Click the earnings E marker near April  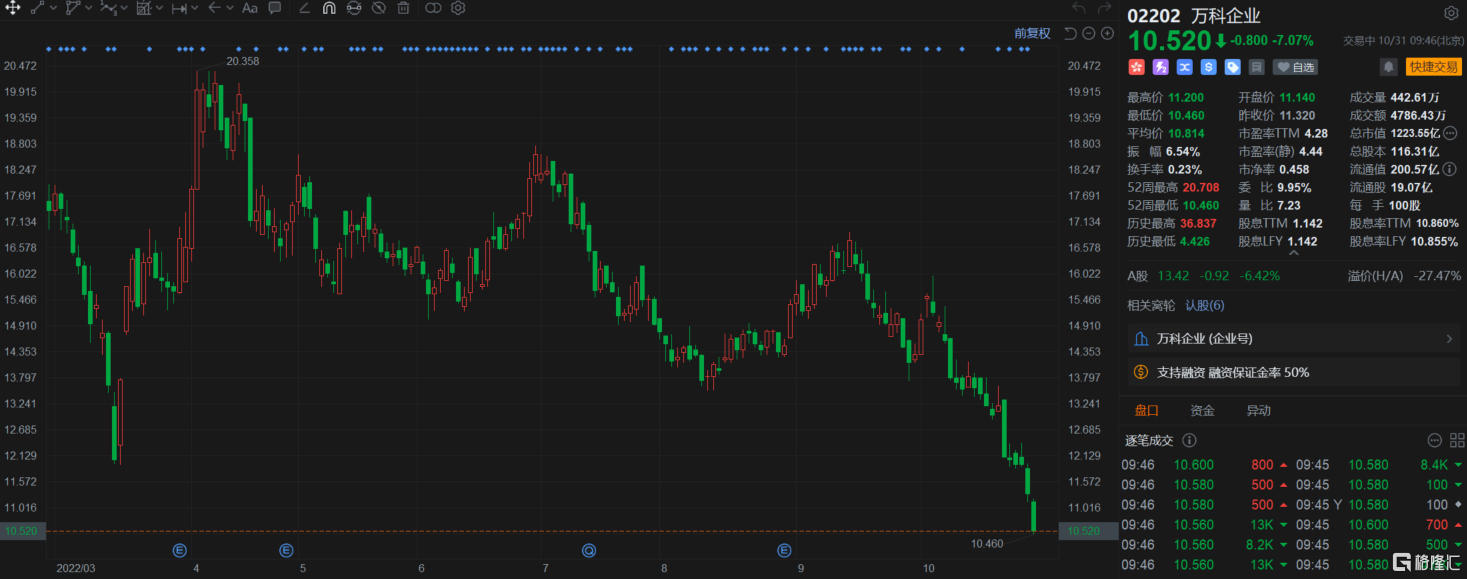pos(180,549)
